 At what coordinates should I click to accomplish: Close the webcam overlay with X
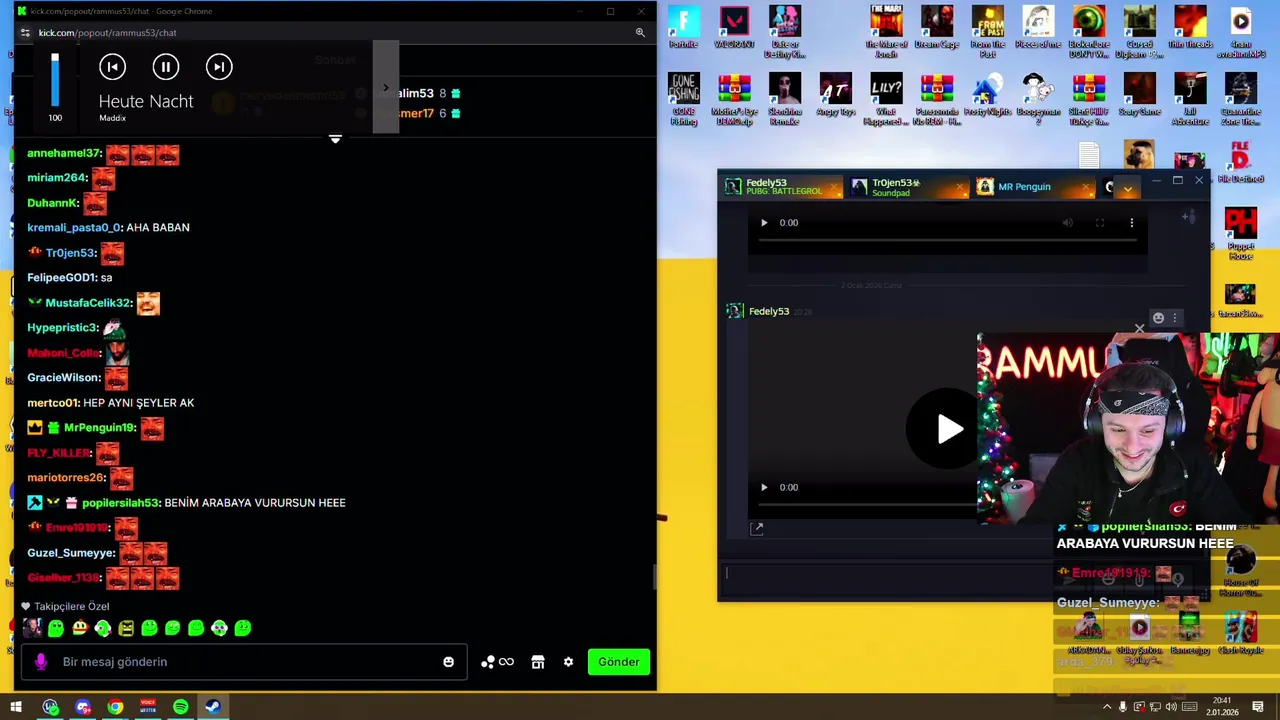point(1139,328)
